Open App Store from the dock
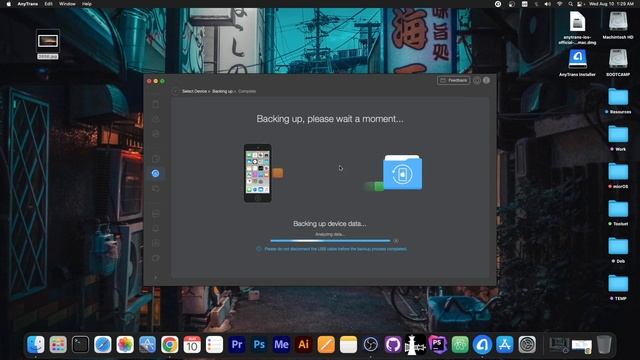 coord(504,344)
